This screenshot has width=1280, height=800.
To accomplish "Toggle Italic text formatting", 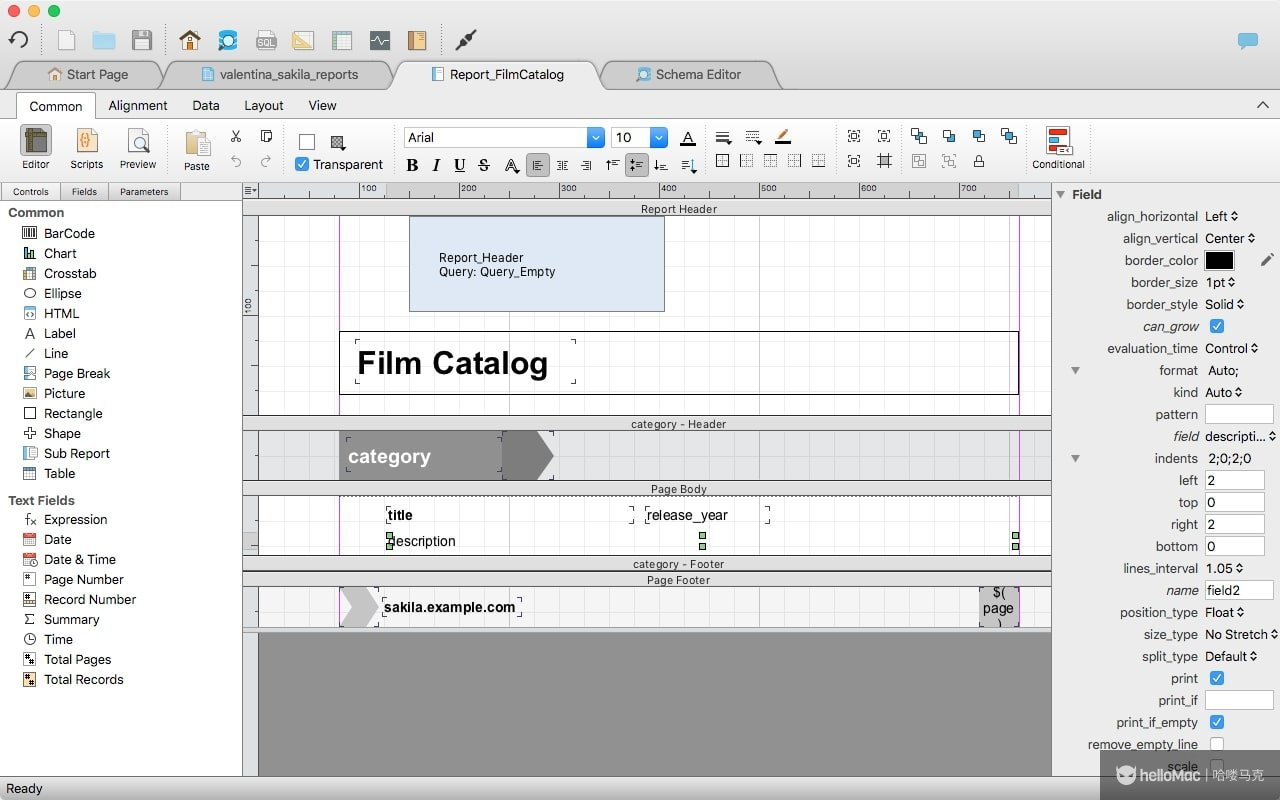I will click(x=436, y=165).
